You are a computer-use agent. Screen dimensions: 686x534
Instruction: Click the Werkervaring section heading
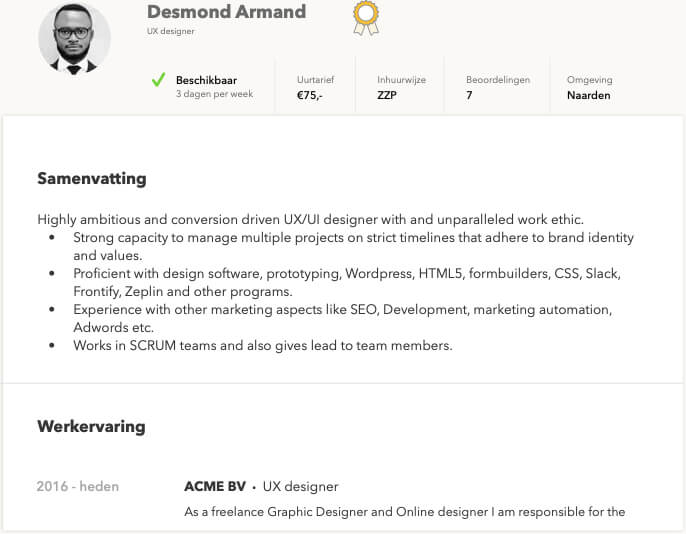point(91,426)
